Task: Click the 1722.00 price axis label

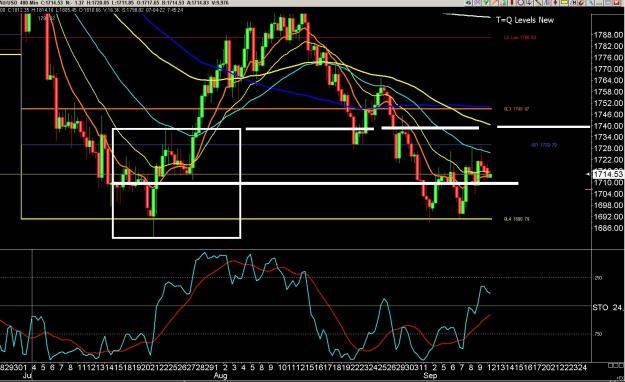Action: 609,160
